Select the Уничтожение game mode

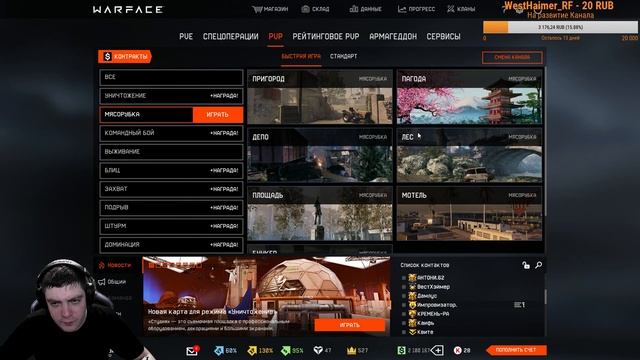pyautogui.click(x=171, y=96)
